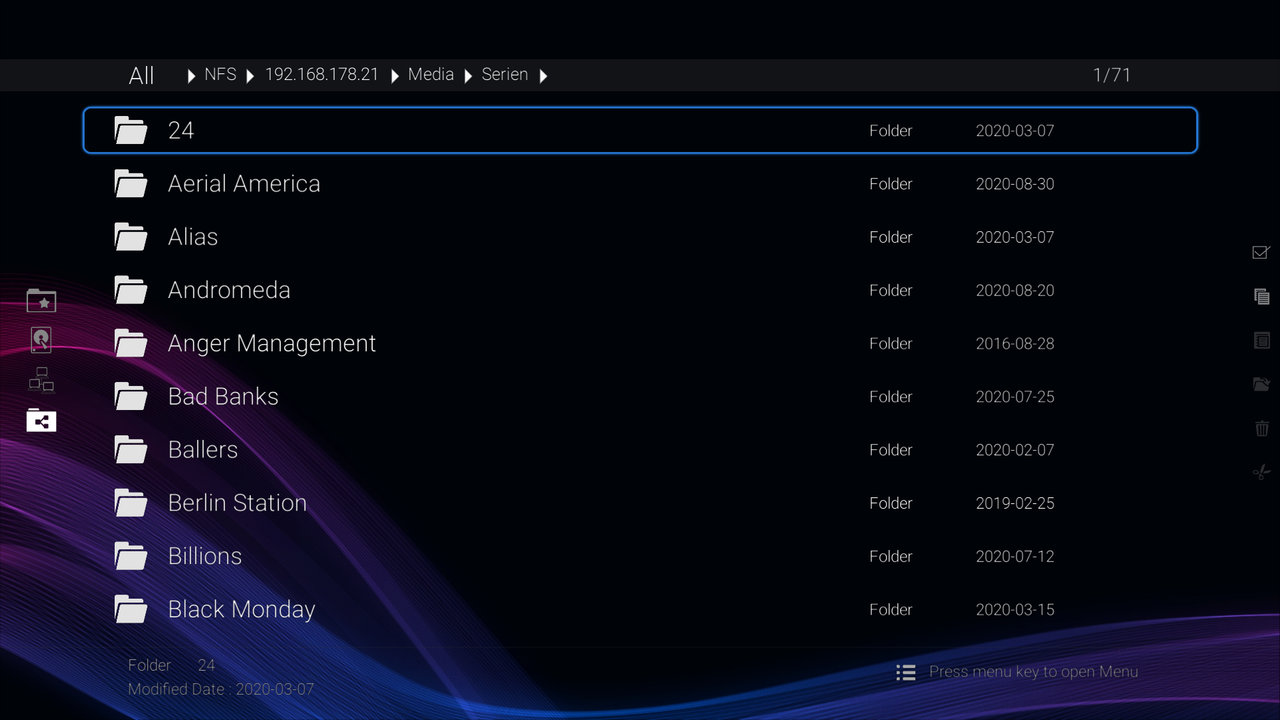The width and height of the screenshot is (1280, 720).
Task: Click Folder type label on Alias row
Action: pyautogui.click(x=891, y=237)
